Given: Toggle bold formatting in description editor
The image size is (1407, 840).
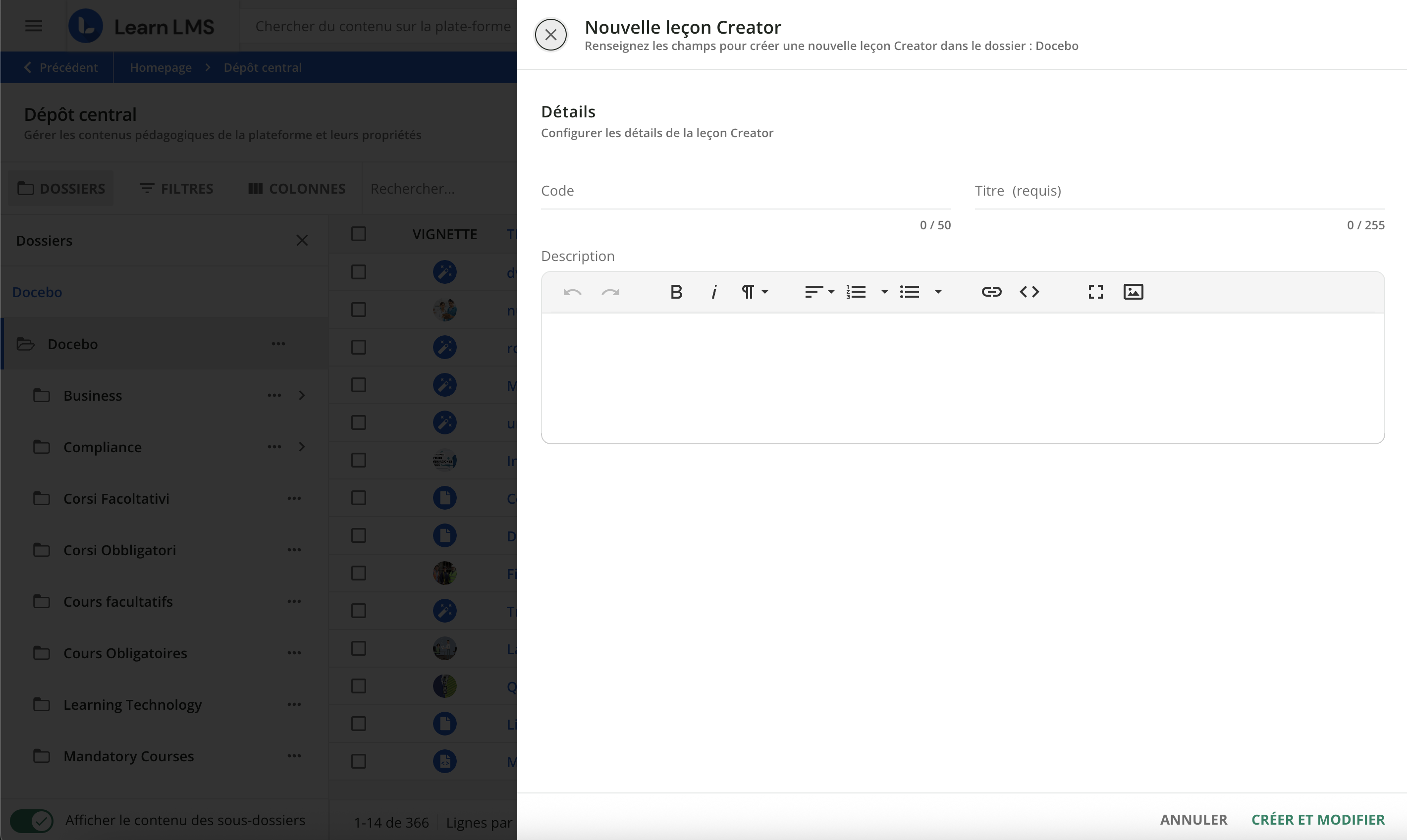Looking at the screenshot, I should click(676, 292).
